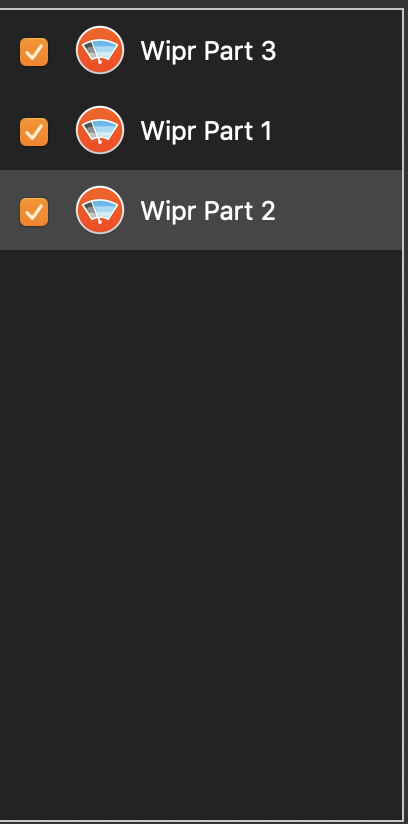Click the Wipr Part 1 windshield icon
The height and width of the screenshot is (824, 408).
click(100, 130)
